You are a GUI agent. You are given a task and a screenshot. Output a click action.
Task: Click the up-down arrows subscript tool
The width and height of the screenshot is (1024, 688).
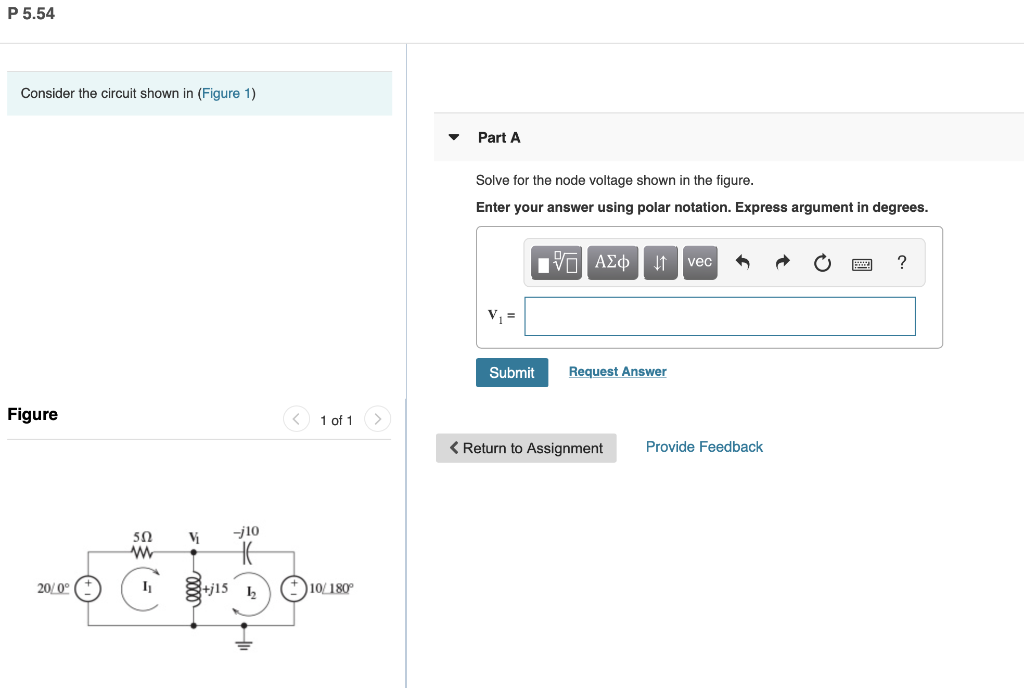pyautogui.click(x=660, y=262)
